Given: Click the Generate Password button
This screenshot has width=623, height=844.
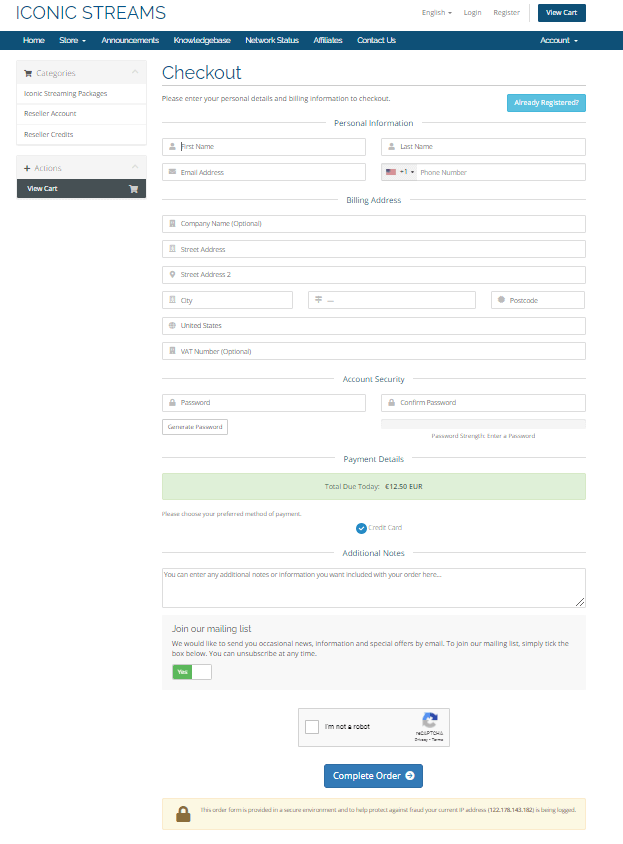Looking at the screenshot, I should [195, 427].
